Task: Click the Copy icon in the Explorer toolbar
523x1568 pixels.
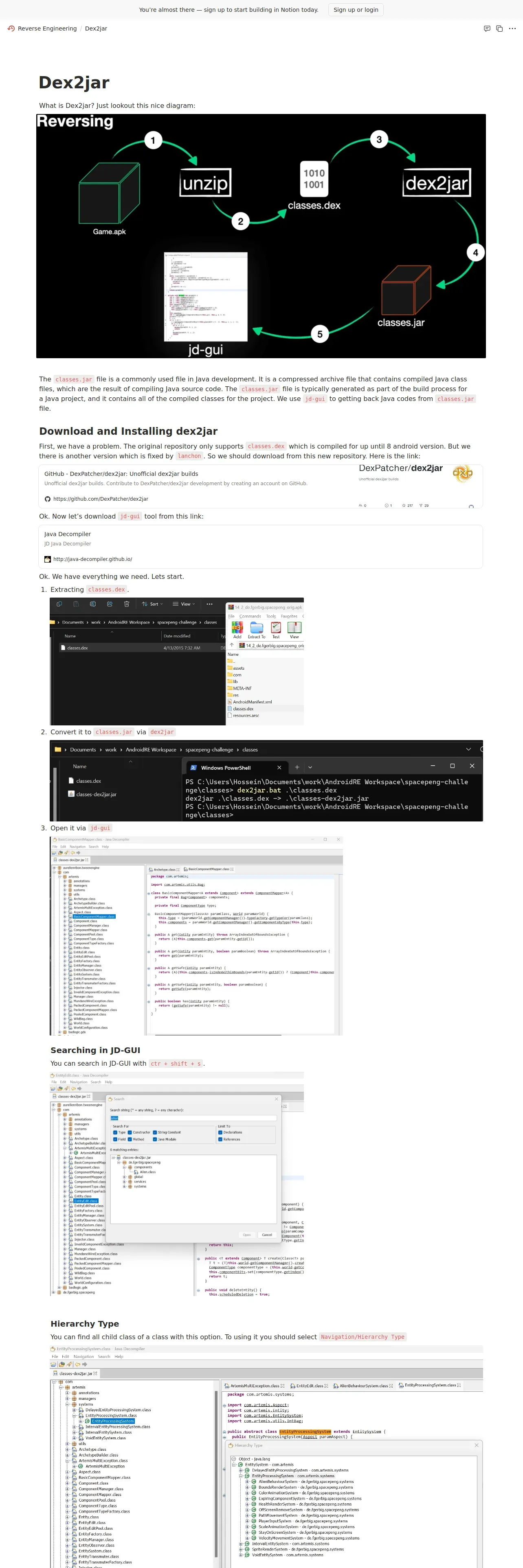Action: click(59, 604)
